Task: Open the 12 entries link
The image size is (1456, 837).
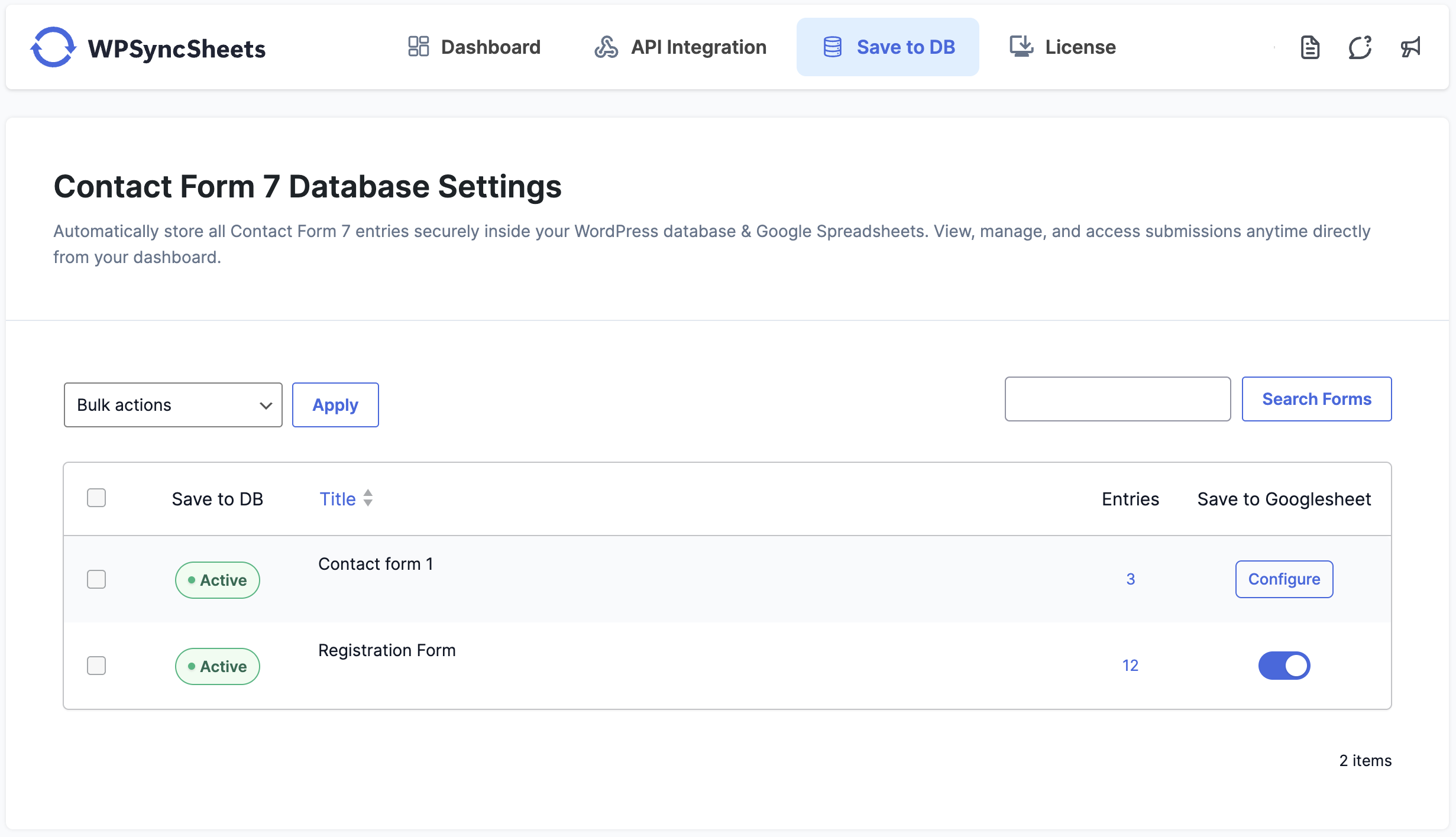Action: [x=1130, y=666]
